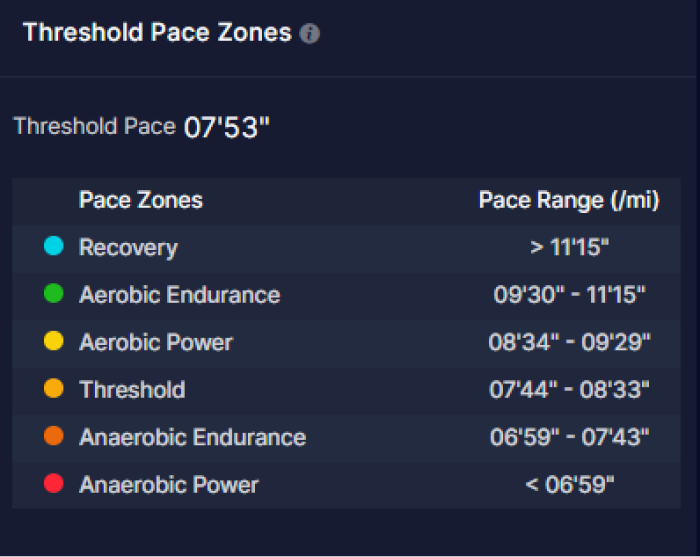Select the Threshold zone row label

132,389
